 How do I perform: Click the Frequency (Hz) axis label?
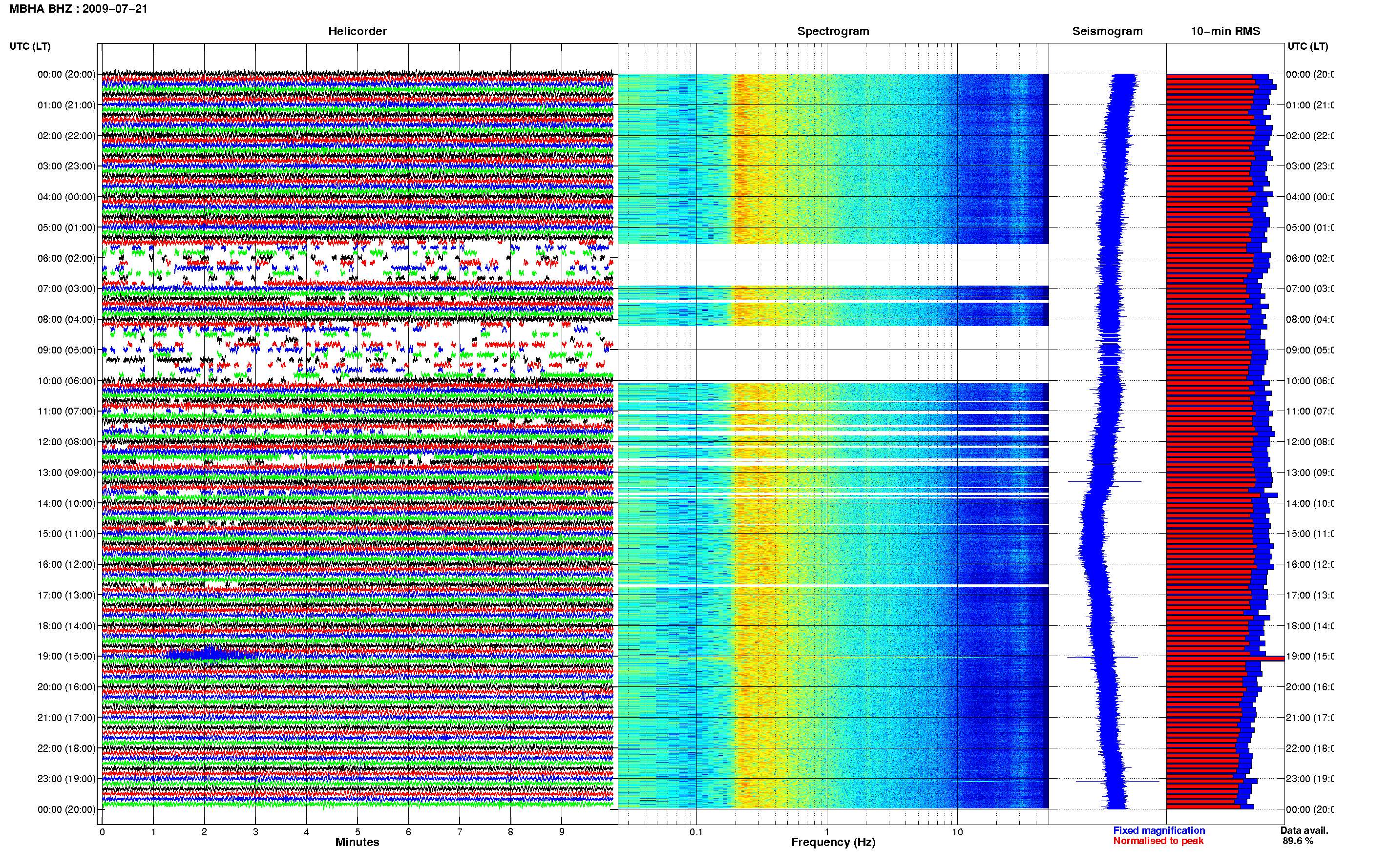tap(833, 842)
